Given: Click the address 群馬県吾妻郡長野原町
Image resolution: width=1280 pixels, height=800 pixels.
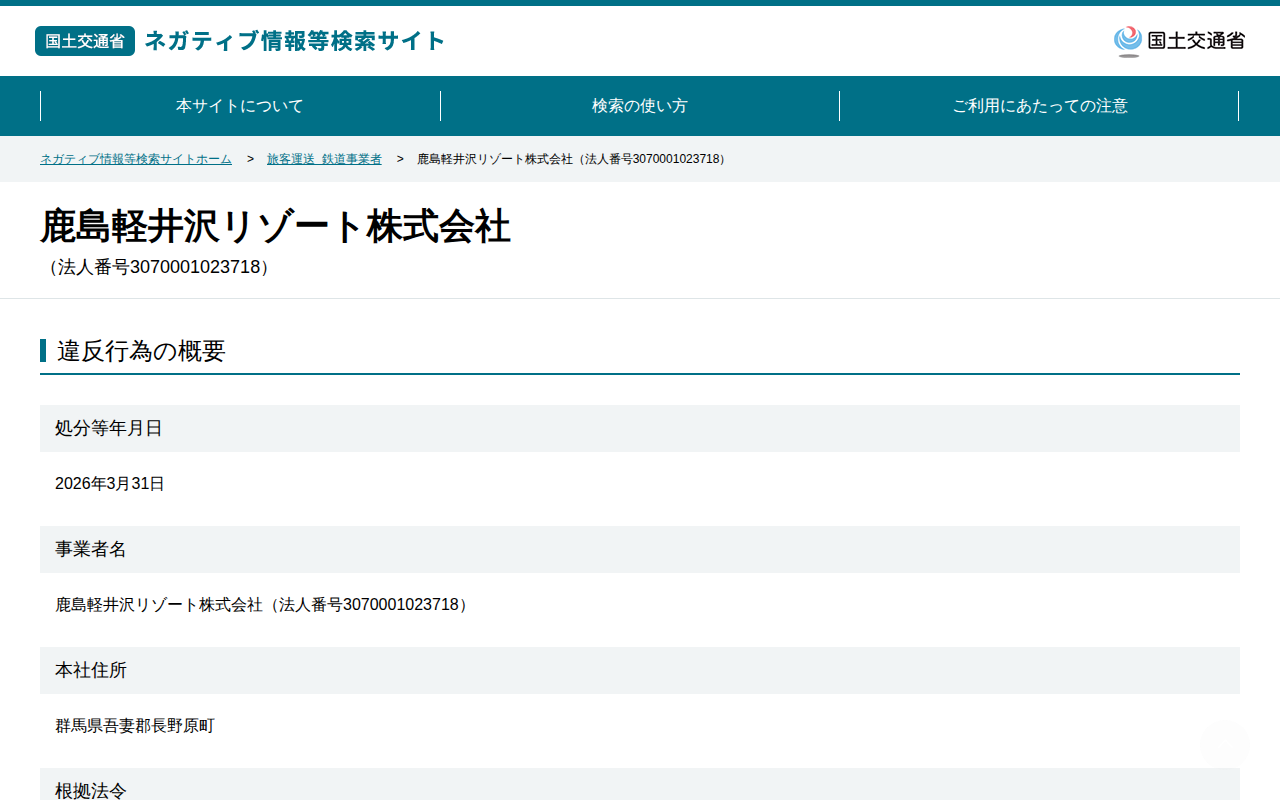Looking at the screenshot, I should (135, 726).
